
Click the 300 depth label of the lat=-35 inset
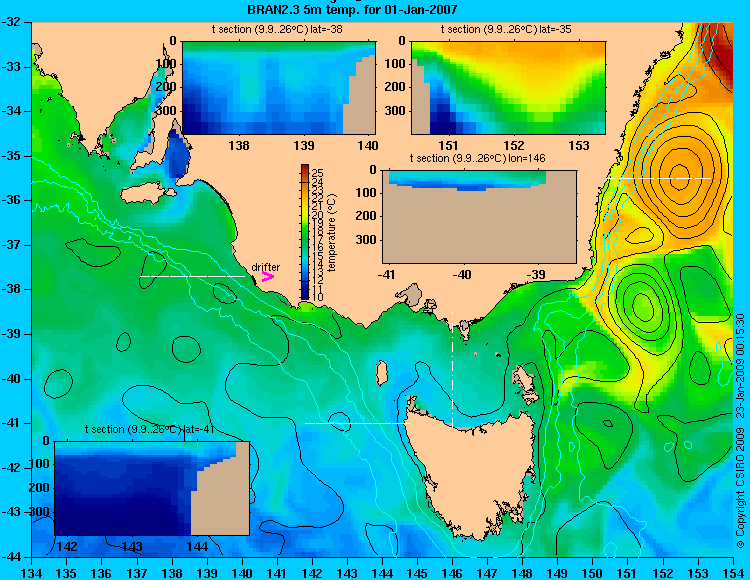396,111
